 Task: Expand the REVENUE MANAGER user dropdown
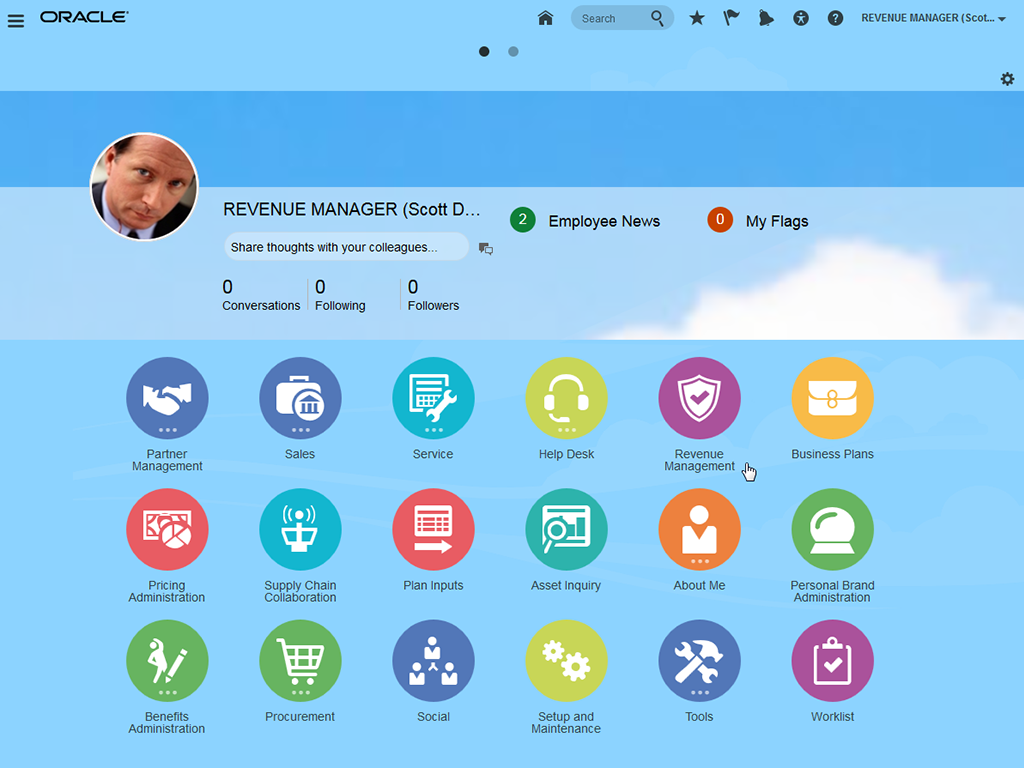point(933,18)
